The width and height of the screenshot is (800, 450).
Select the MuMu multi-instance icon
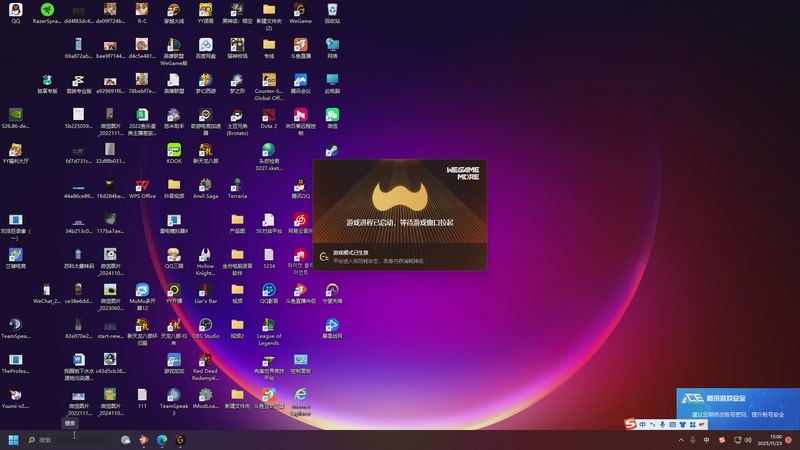point(142,297)
